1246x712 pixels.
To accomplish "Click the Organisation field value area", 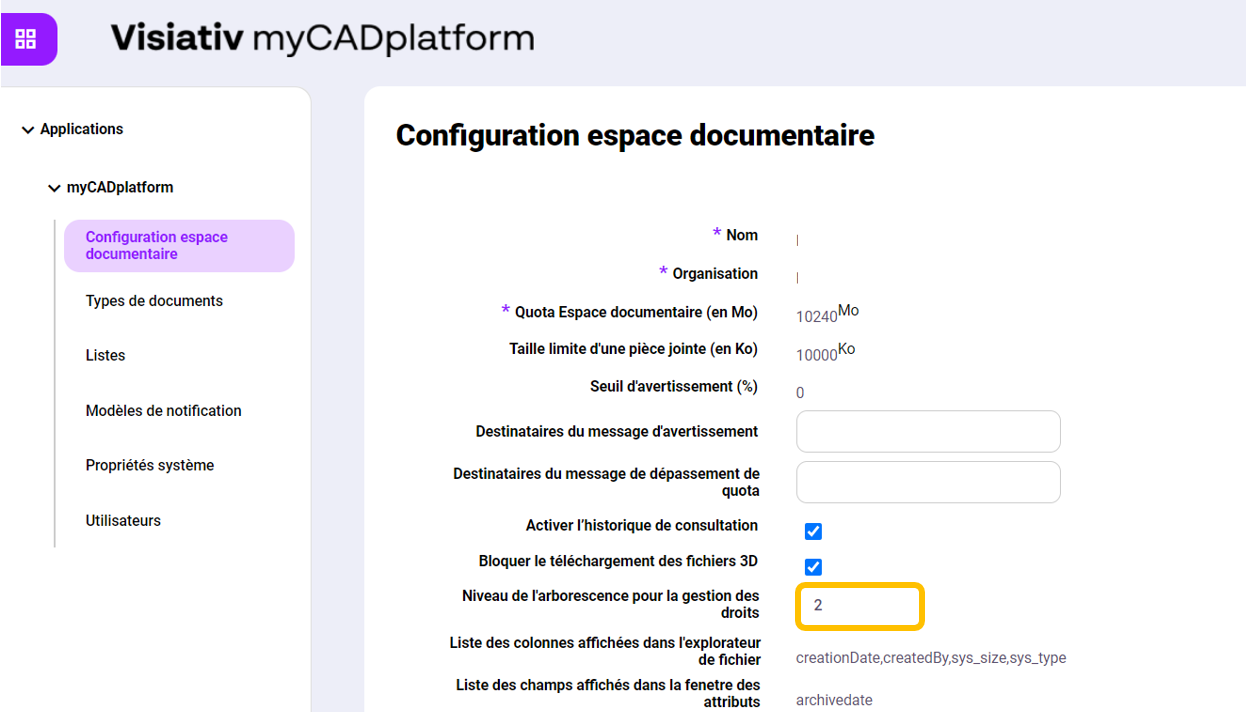I will [800, 277].
